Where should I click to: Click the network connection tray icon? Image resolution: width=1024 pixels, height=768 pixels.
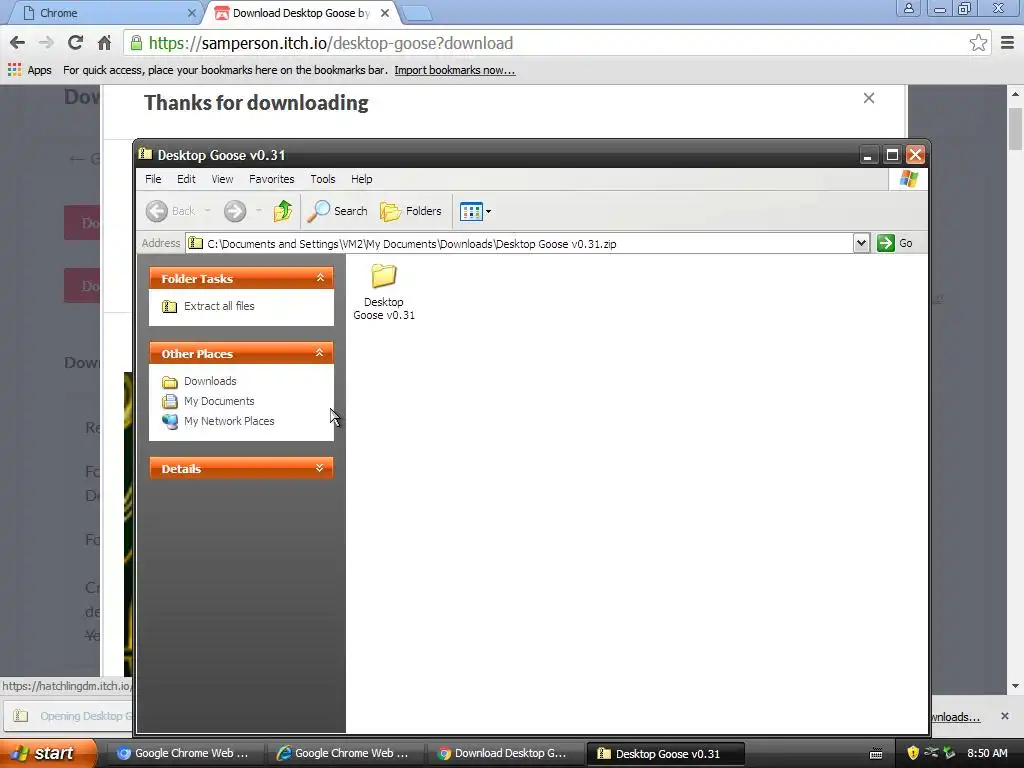pyautogui.click(x=931, y=753)
